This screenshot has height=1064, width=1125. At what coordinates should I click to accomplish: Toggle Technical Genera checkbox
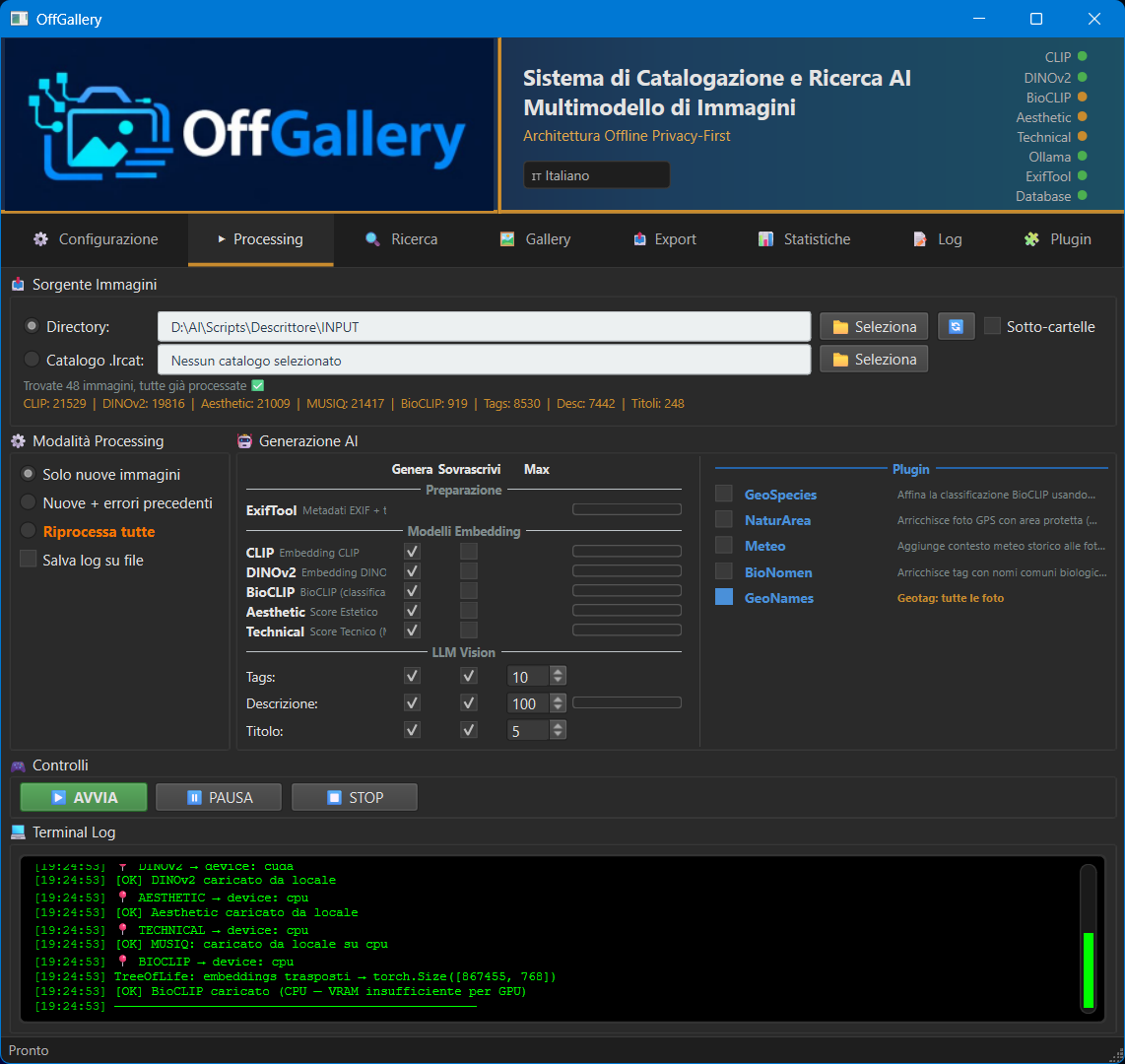pyautogui.click(x=412, y=631)
